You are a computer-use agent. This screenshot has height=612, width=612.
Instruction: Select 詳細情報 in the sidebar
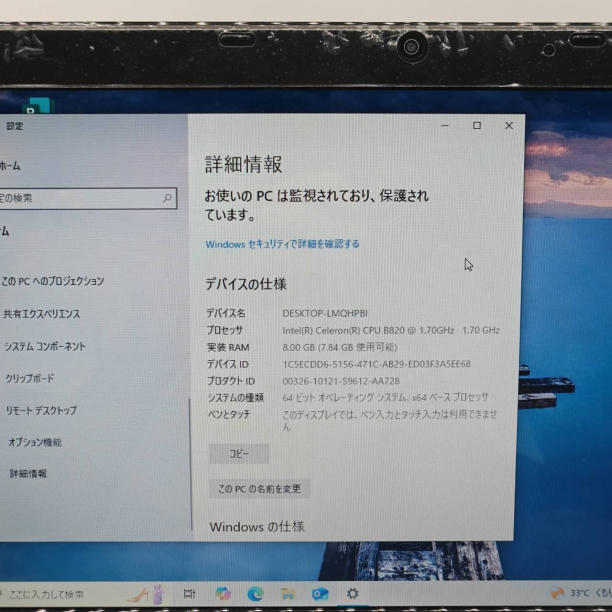(28, 473)
